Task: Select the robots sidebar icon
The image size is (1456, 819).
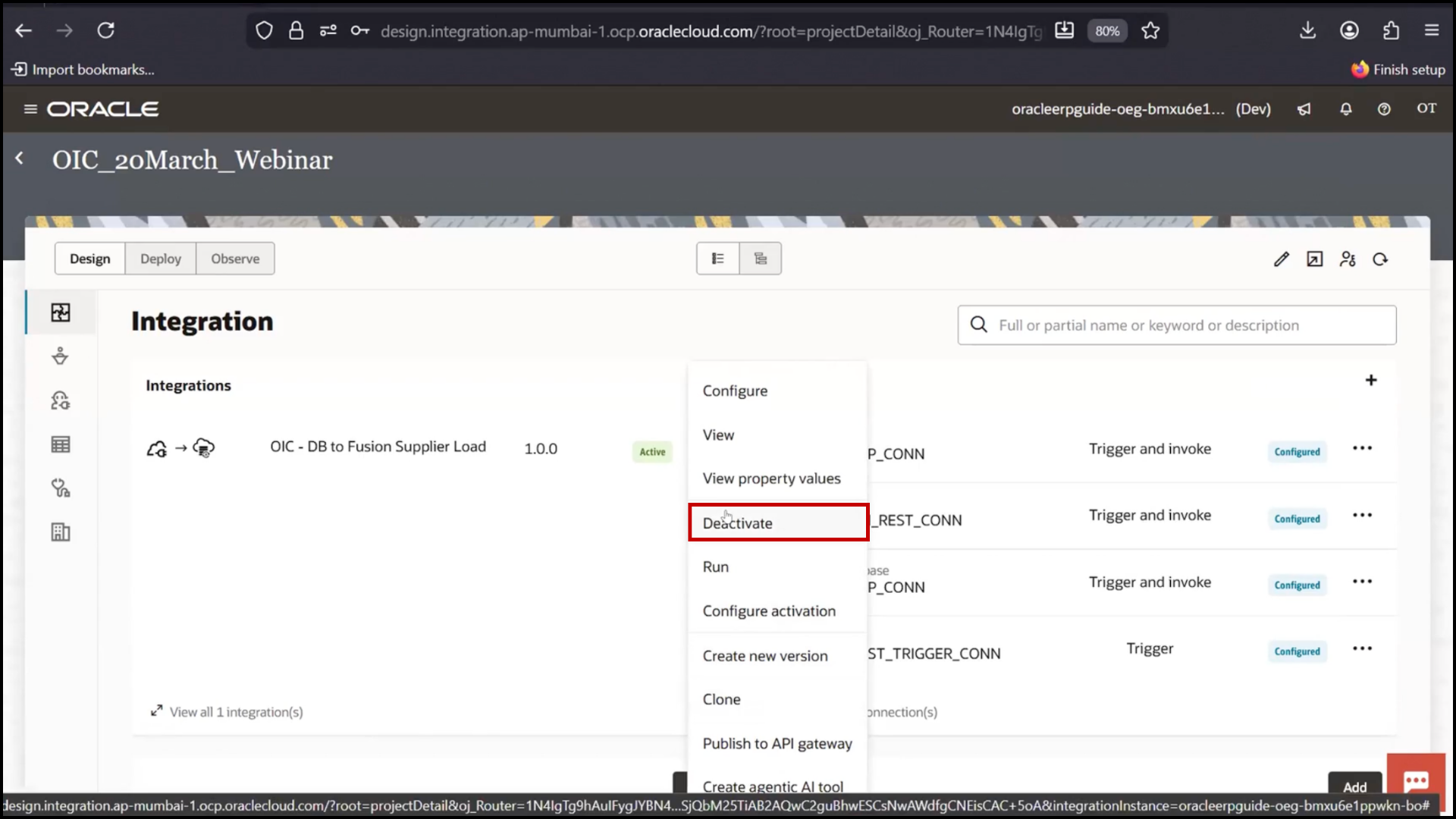Action: pyautogui.click(x=61, y=400)
